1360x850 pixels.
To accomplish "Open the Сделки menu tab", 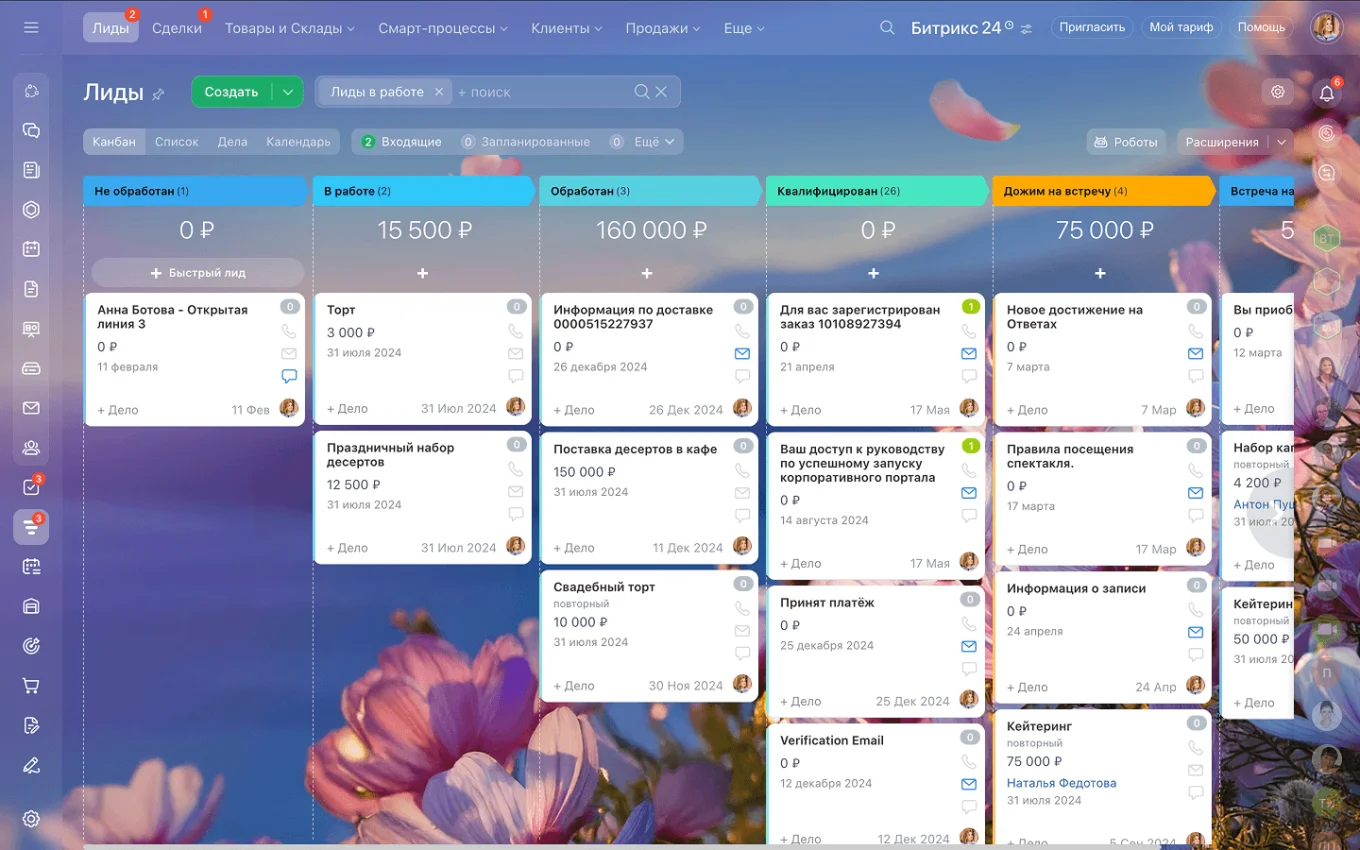I will click(177, 28).
